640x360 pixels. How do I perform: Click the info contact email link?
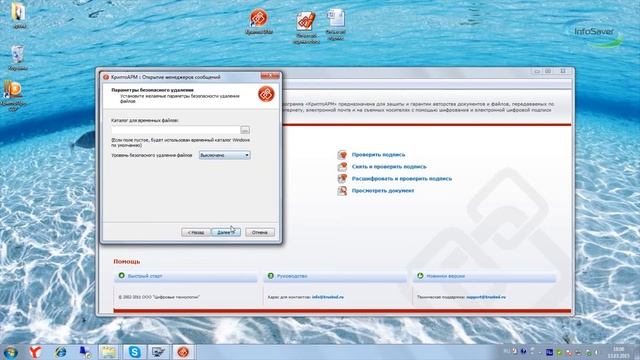tap(328, 297)
